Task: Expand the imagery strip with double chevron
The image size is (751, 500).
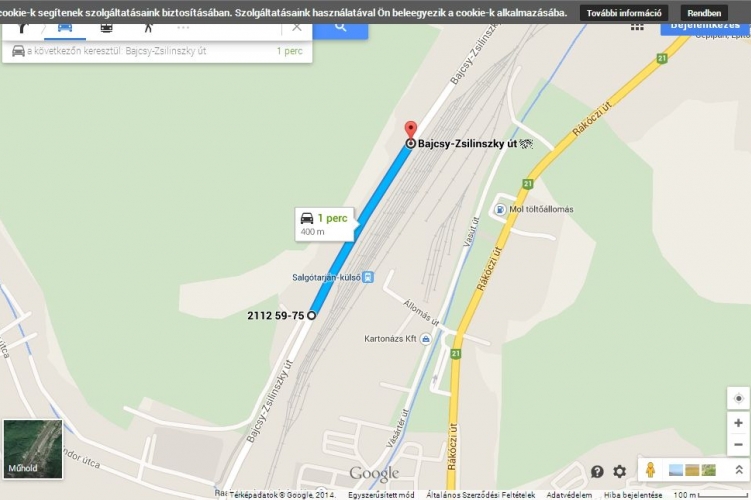Action: 739,470
